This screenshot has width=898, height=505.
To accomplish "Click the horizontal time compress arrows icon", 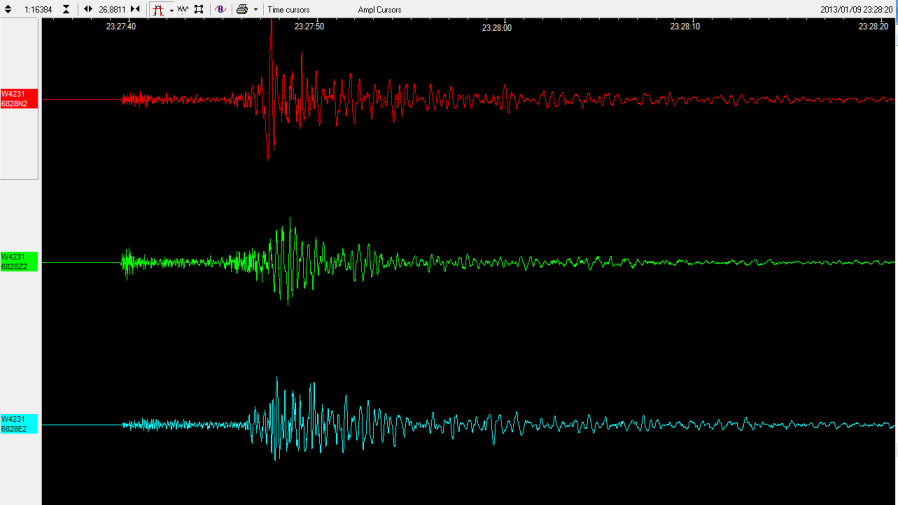I will (x=135, y=9).
